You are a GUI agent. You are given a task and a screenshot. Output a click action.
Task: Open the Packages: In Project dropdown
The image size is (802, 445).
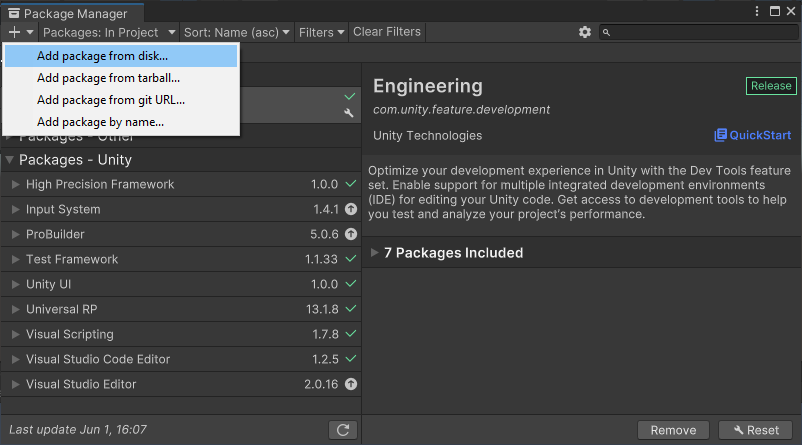point(109,32)
